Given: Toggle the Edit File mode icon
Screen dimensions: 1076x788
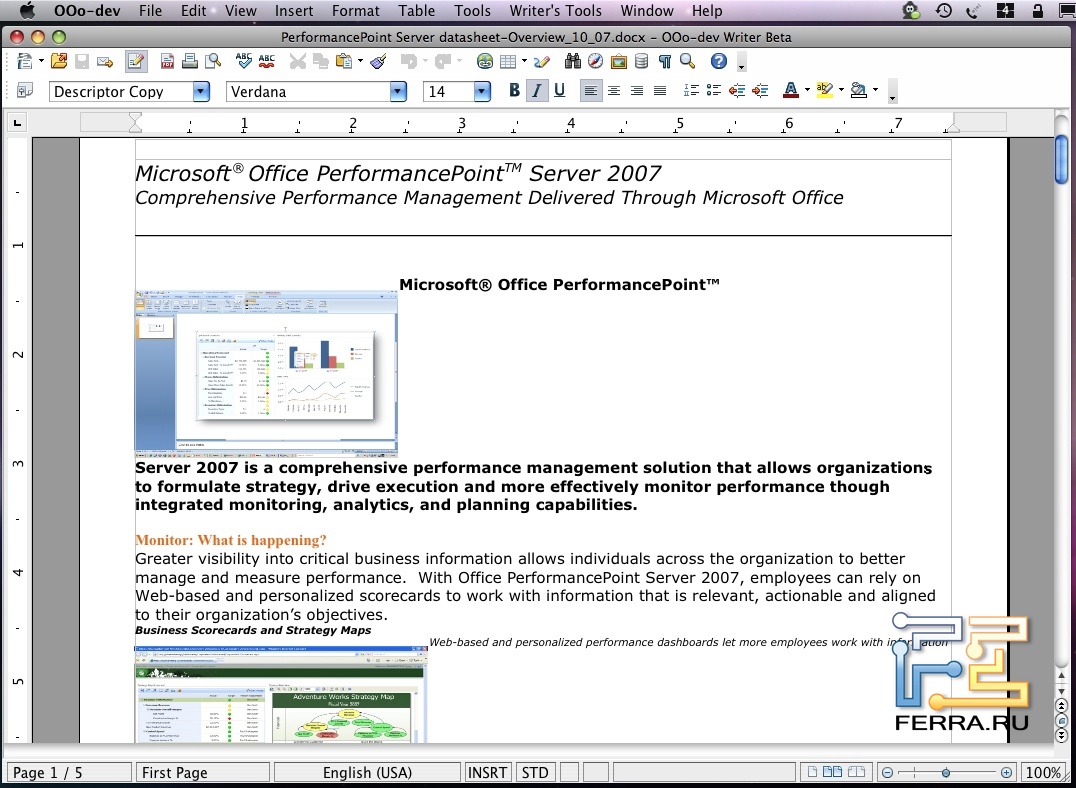Looking at the screenshot, I should click(x=136, y=62).
